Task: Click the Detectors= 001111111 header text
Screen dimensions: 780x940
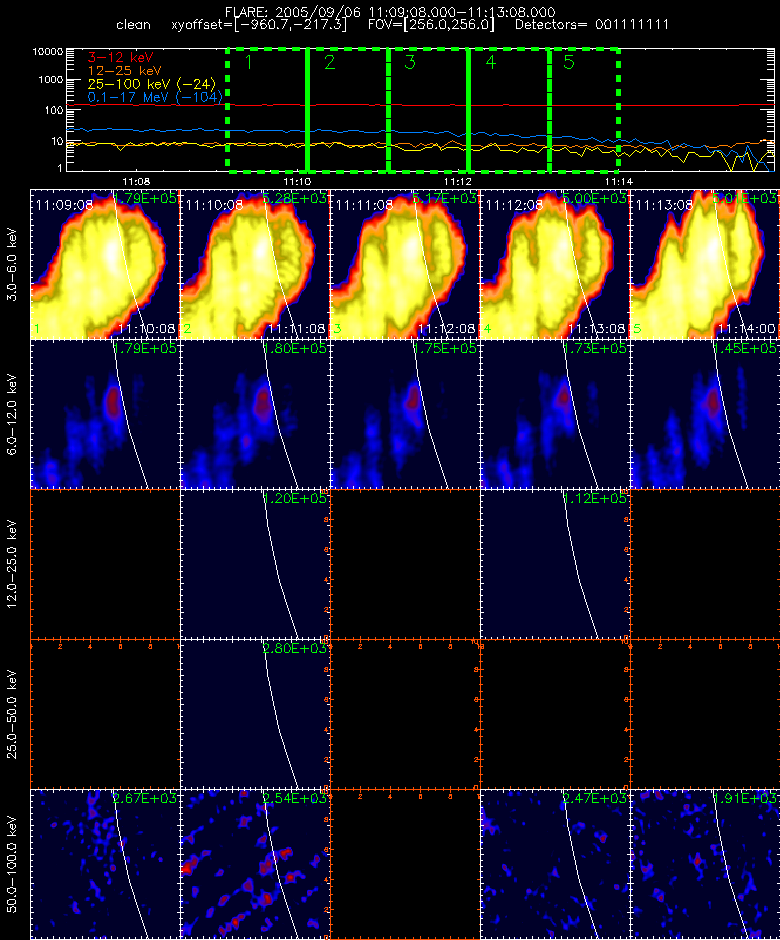Action: (x=592, y=25)
